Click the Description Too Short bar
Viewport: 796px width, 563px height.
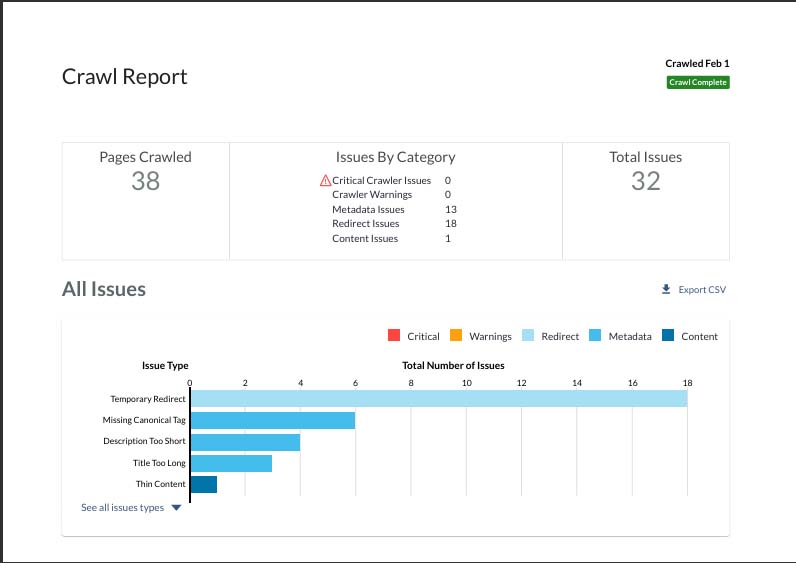click(246, 442)
